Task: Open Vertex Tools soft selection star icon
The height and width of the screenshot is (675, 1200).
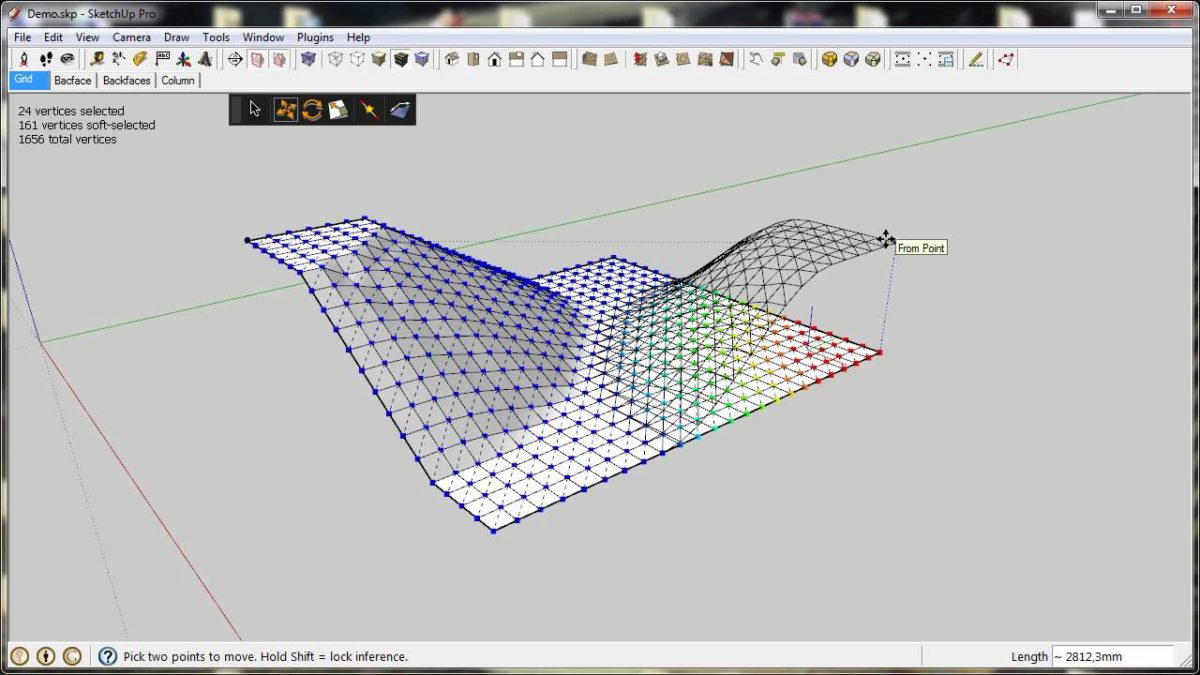Action: pyautogui.click(x=367, y=110)
